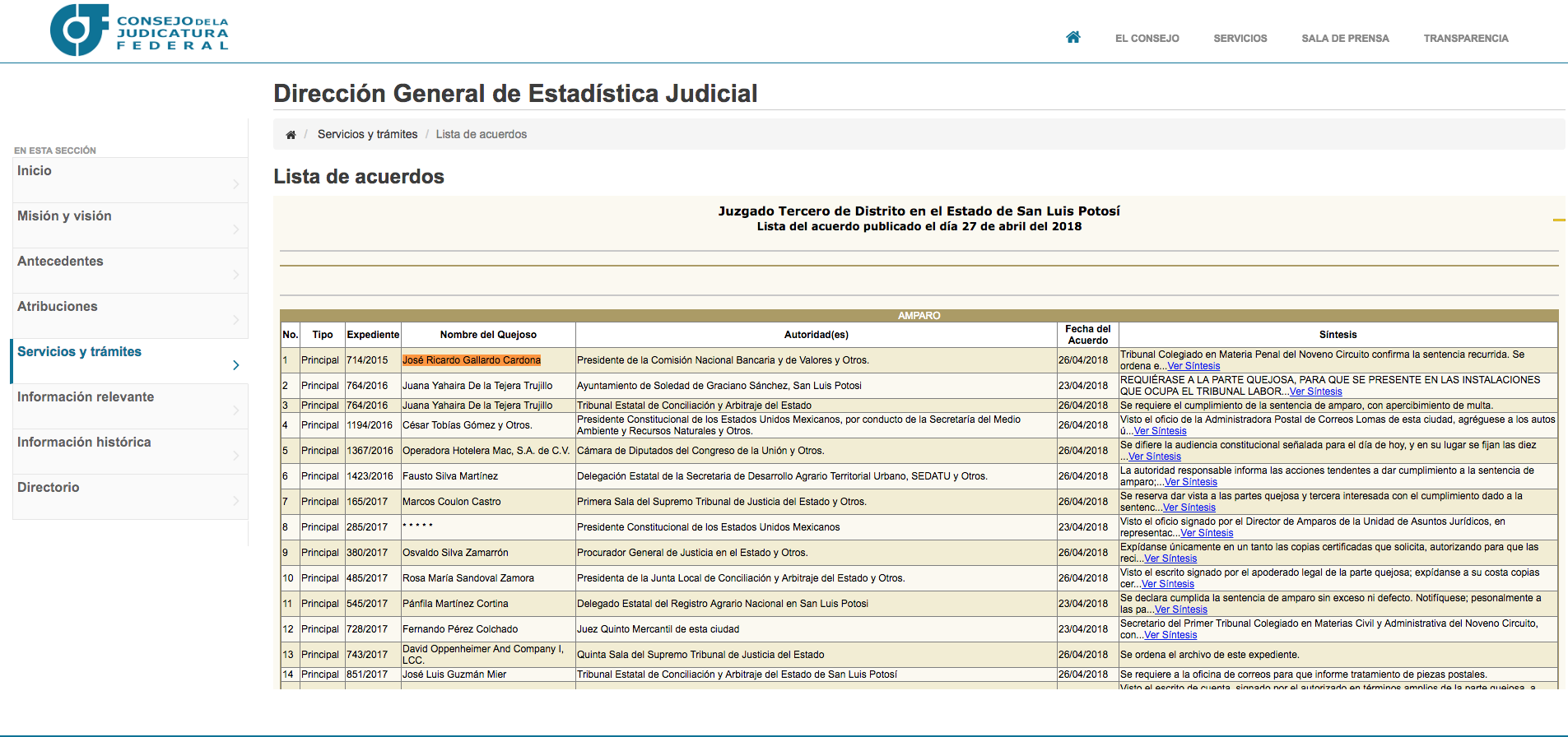Image resolution: width=1568 pixels, height=737 pixels.
Task: Select quejoso Rosa María Sandoval Zamora
Action: [x=468, y=578]
